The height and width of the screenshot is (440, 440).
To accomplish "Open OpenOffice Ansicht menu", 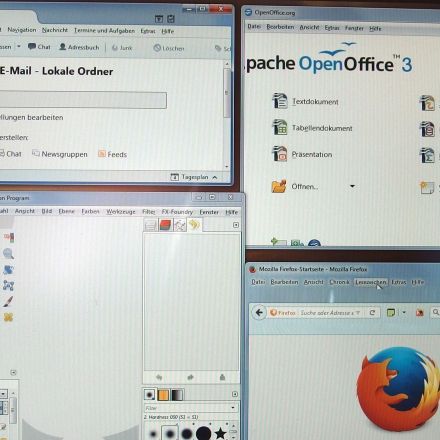I will coord(309,27).
